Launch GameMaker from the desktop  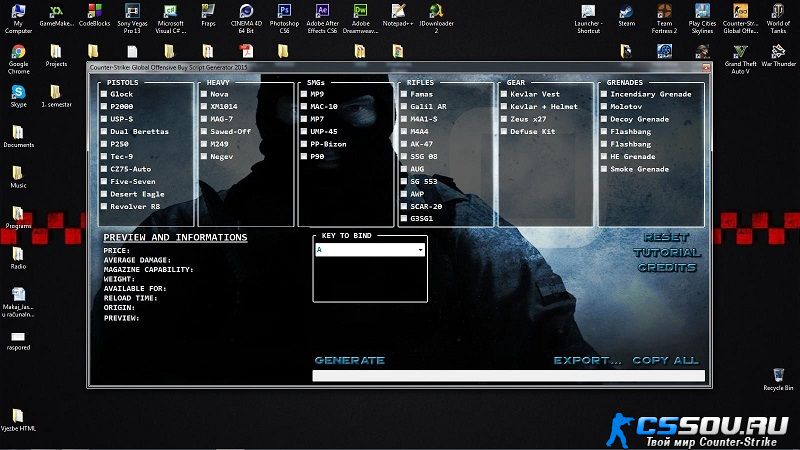pyautogui.click(x=56, y=15)
